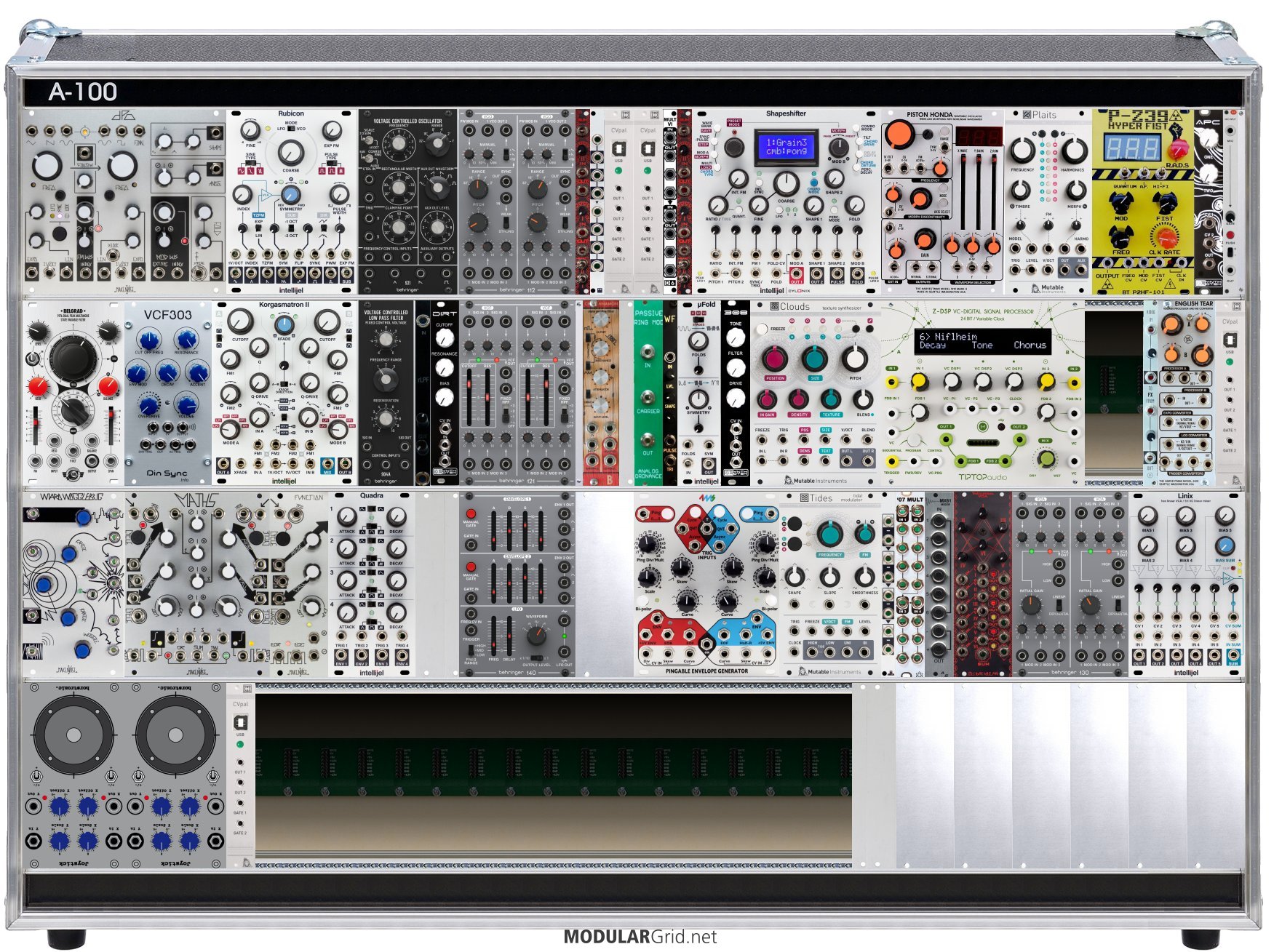This screenshot has width=1282, height=952.
Task: Click the Coarse knob on the Shapeshifter
Action: [x=786, y=183]
